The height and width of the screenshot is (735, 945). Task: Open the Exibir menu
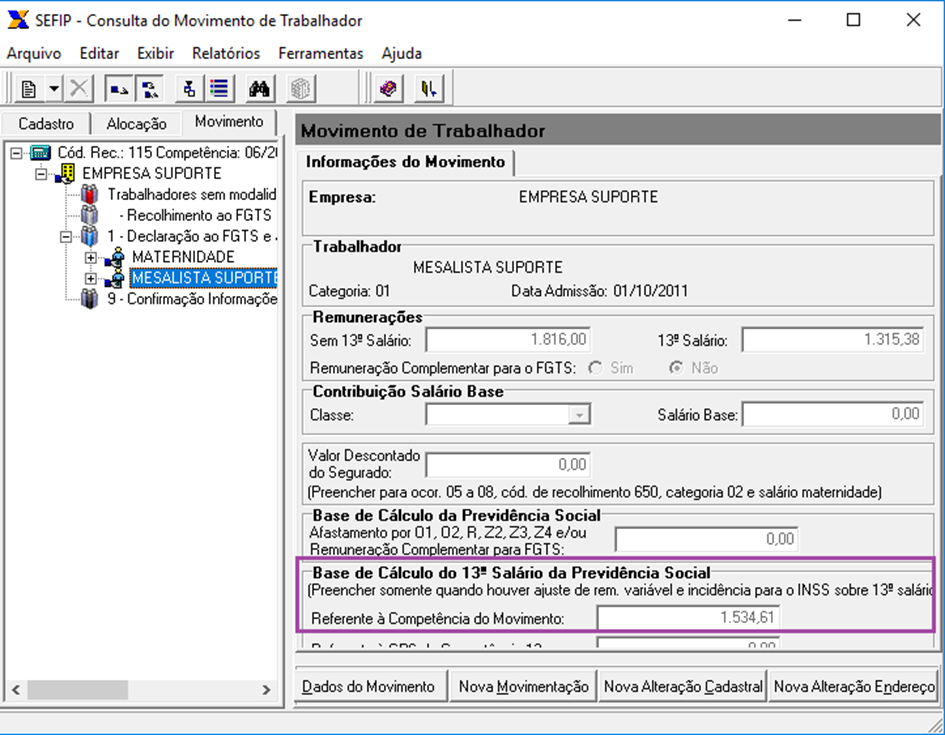[155, 54]
